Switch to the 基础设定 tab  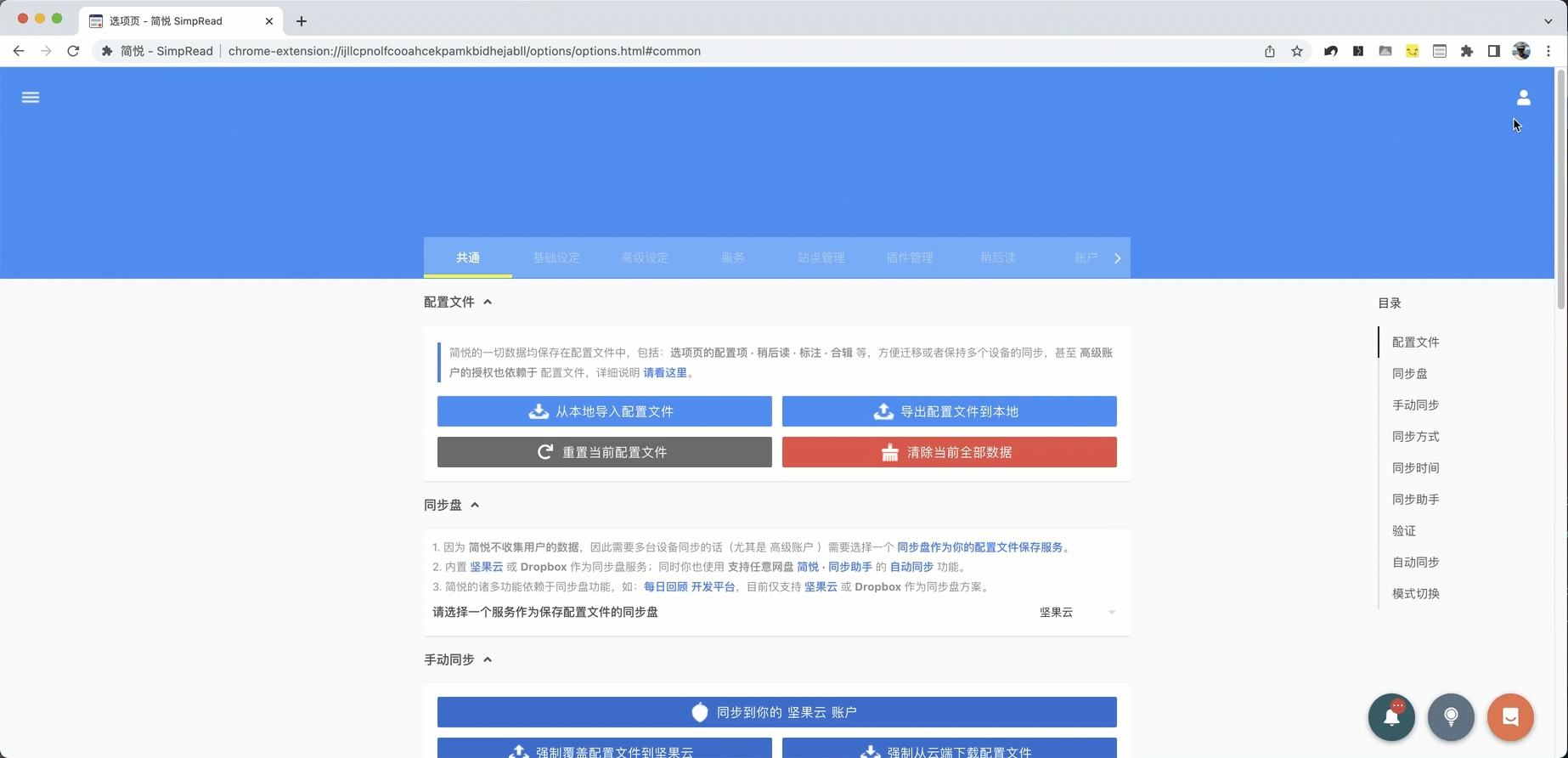click(556, 257)
